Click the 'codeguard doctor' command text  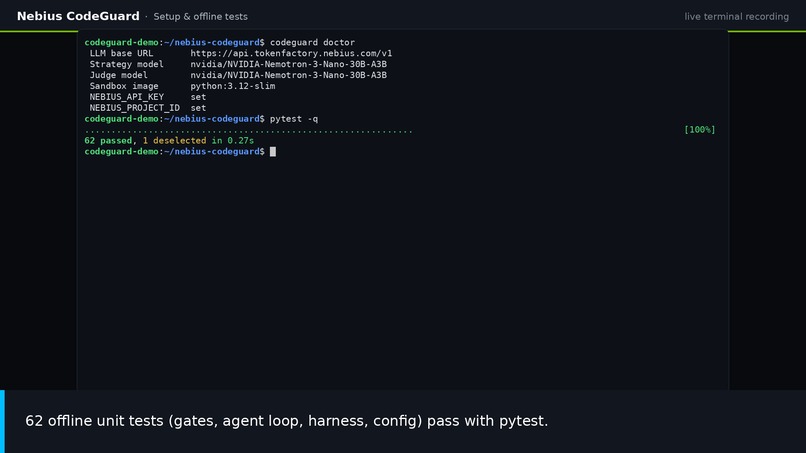[x=312, y=42]
